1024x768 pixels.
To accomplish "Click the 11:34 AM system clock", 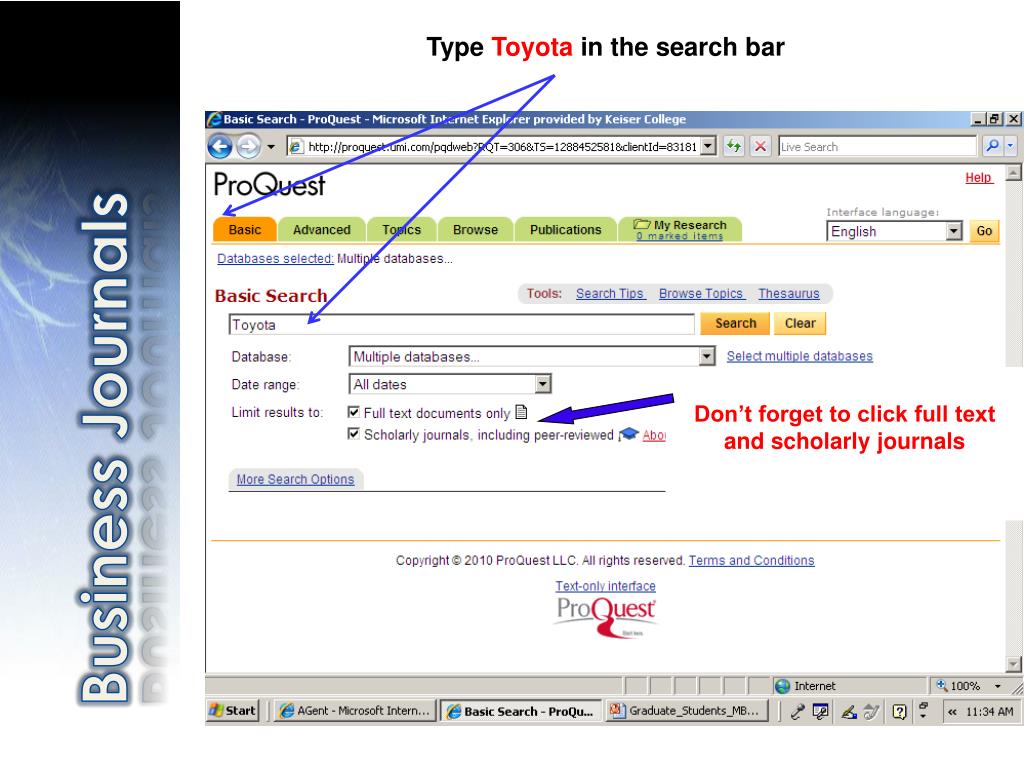I will pyautogui.click(x=989, y=712).
